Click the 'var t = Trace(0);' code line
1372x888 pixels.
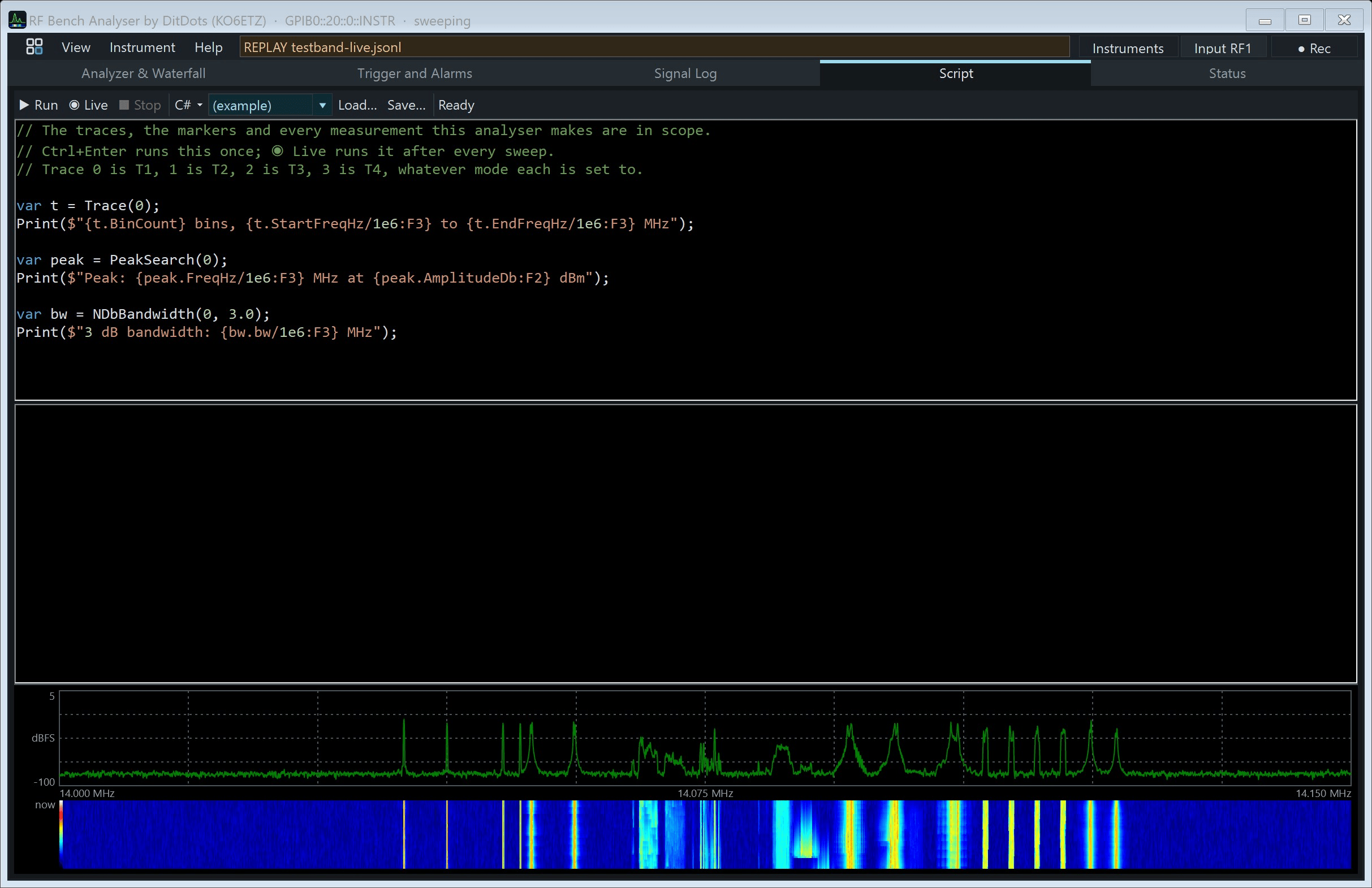[x=88, y=206]
